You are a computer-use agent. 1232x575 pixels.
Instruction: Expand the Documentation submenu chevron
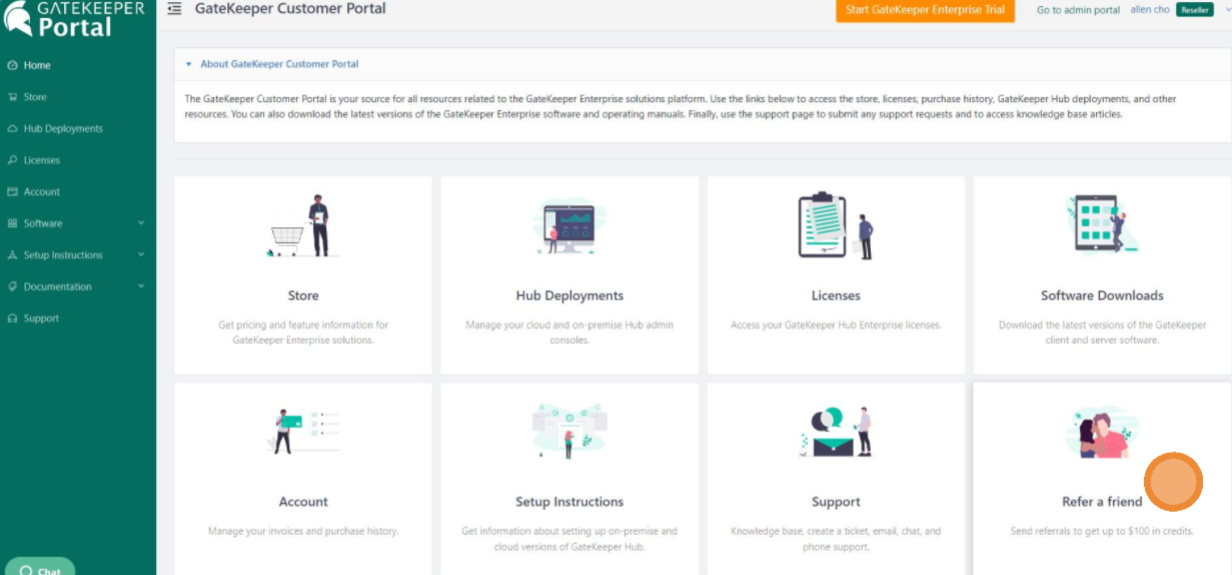point(141,287)
